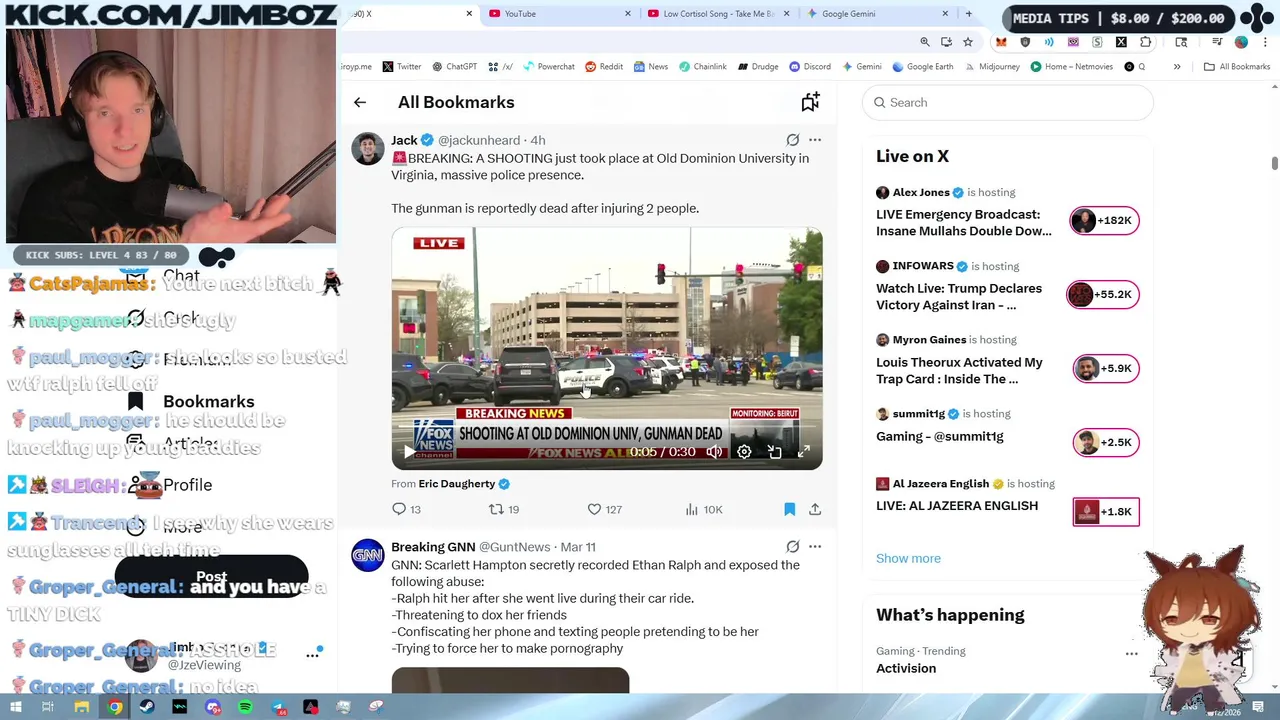Click the add bookmark folder icon
1280x720 pixels.
[810, 102]
